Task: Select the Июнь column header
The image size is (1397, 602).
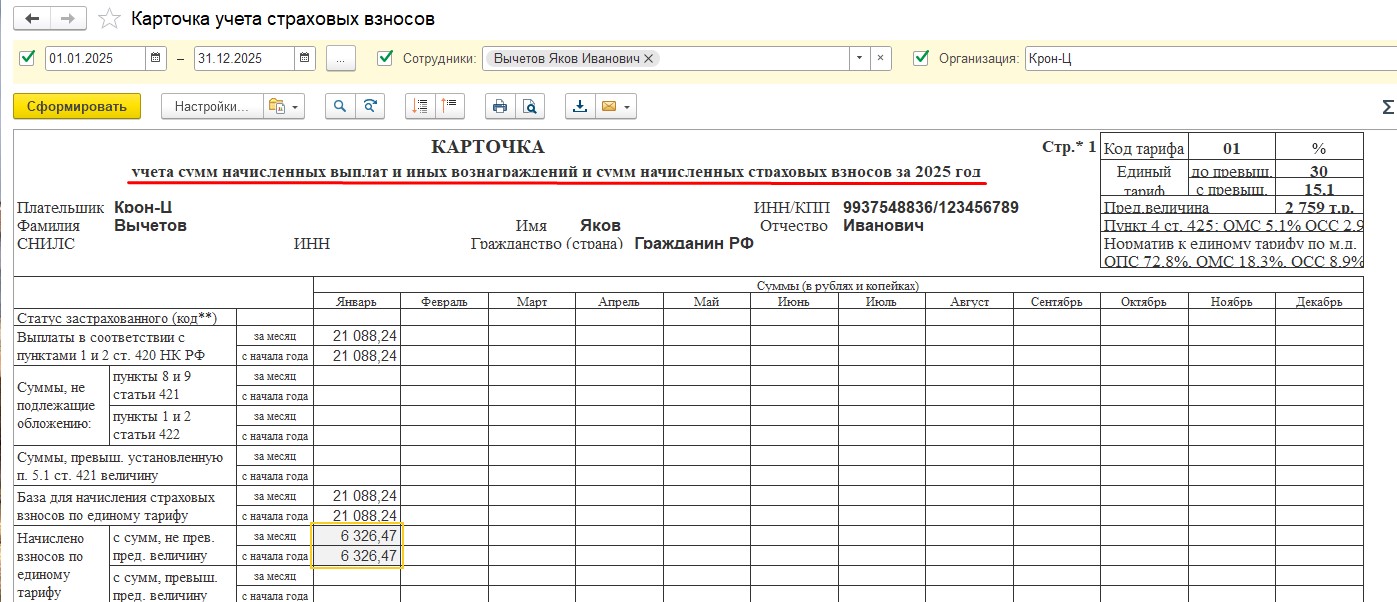Action: click(x=793, y=301)
